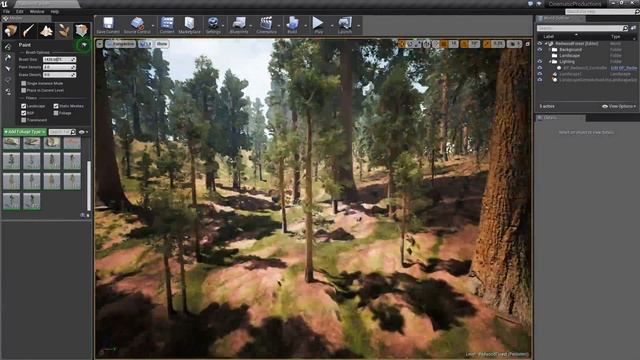Viewport: 640px width, 360px height.
Task: Start Play in editor
Action: tap(318, 25)
